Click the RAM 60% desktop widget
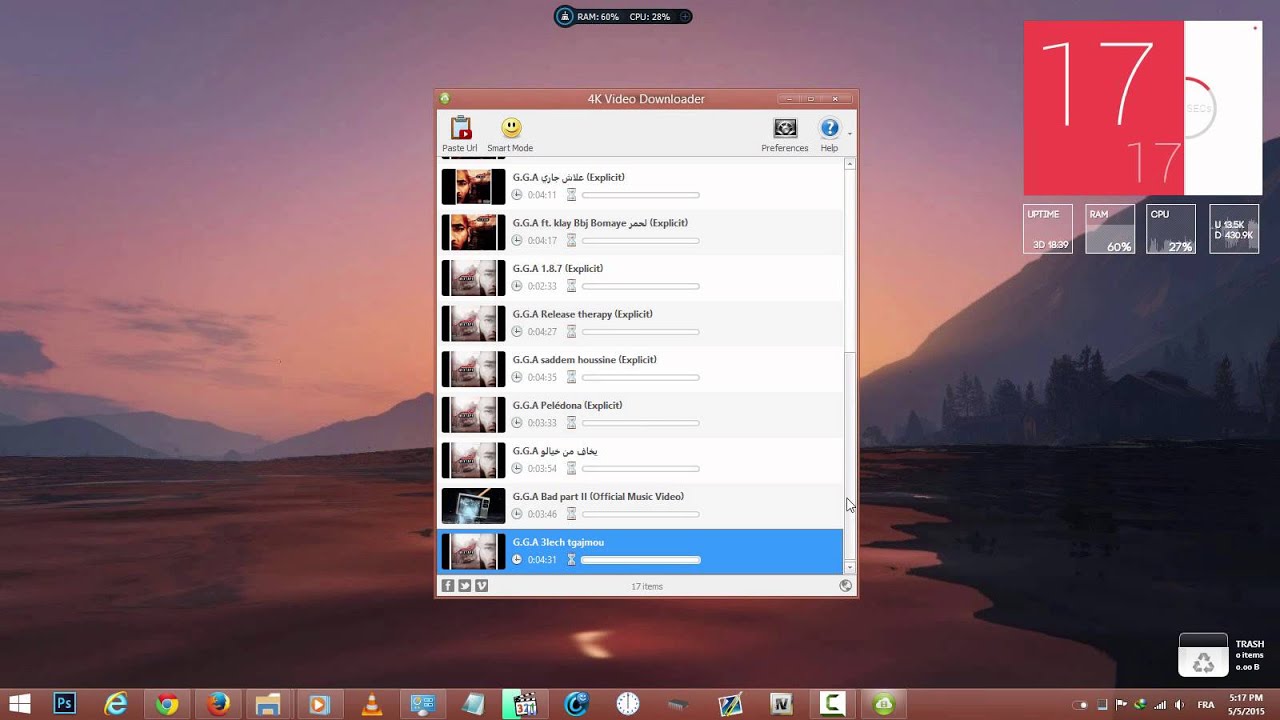1280x720 pixels. point(1110,229)
